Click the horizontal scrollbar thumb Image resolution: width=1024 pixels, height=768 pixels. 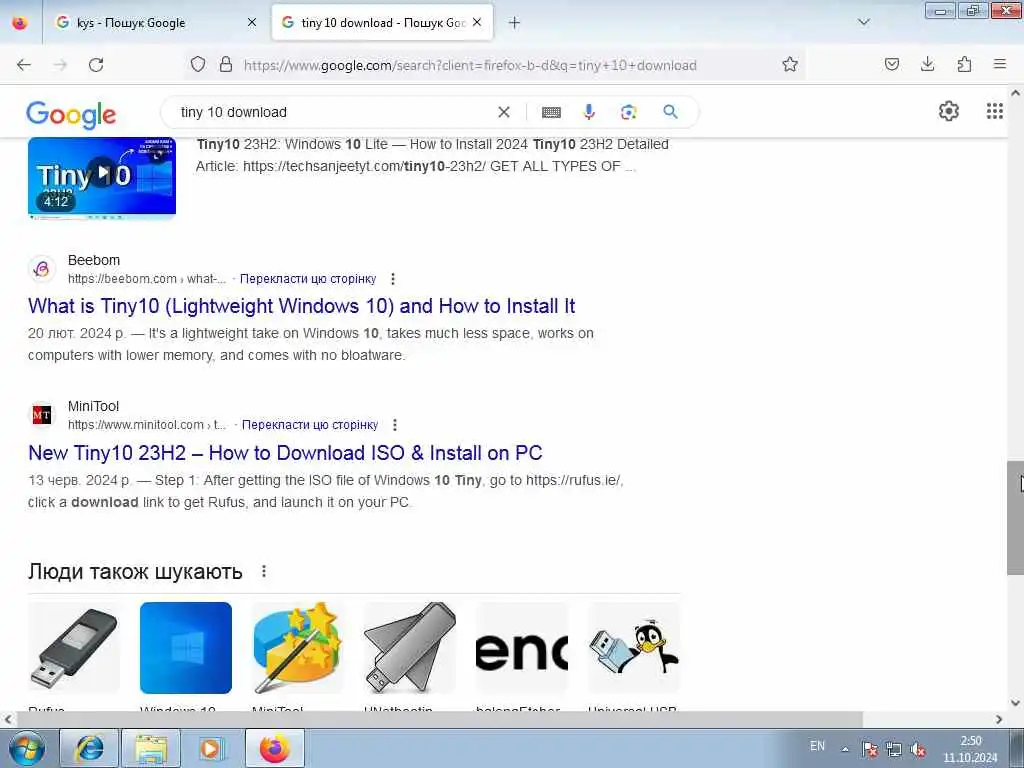tap(439, 719)
